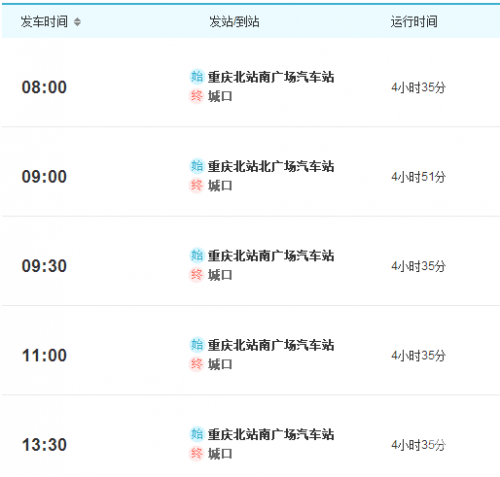The width and height of the screenshot is (500, 477).
Task: Click blue 始 icon in 09:00 row
Action: pyautogui.click(x=197, y=166)
